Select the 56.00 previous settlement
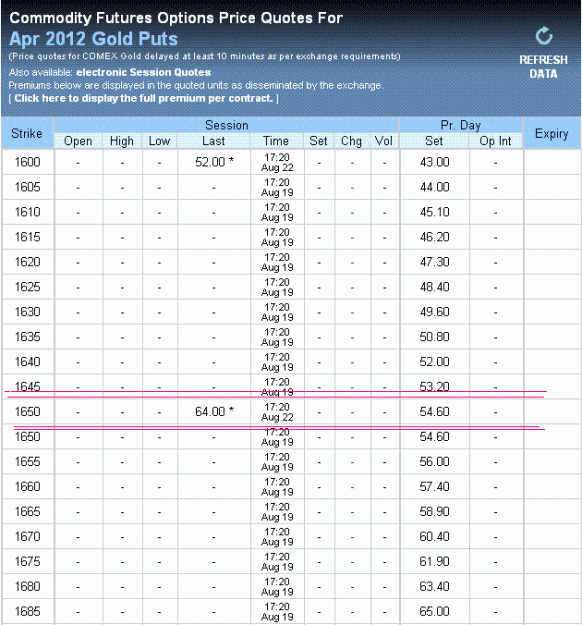This screenshot has height=625, width=582. tap(435, 462)
